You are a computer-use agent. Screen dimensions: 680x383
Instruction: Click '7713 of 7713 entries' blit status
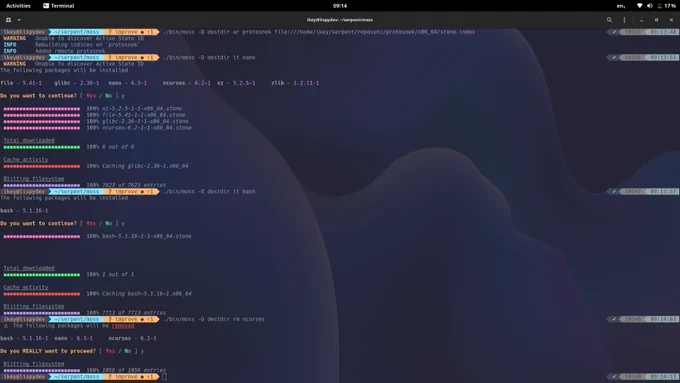click(x=134, y=313)
